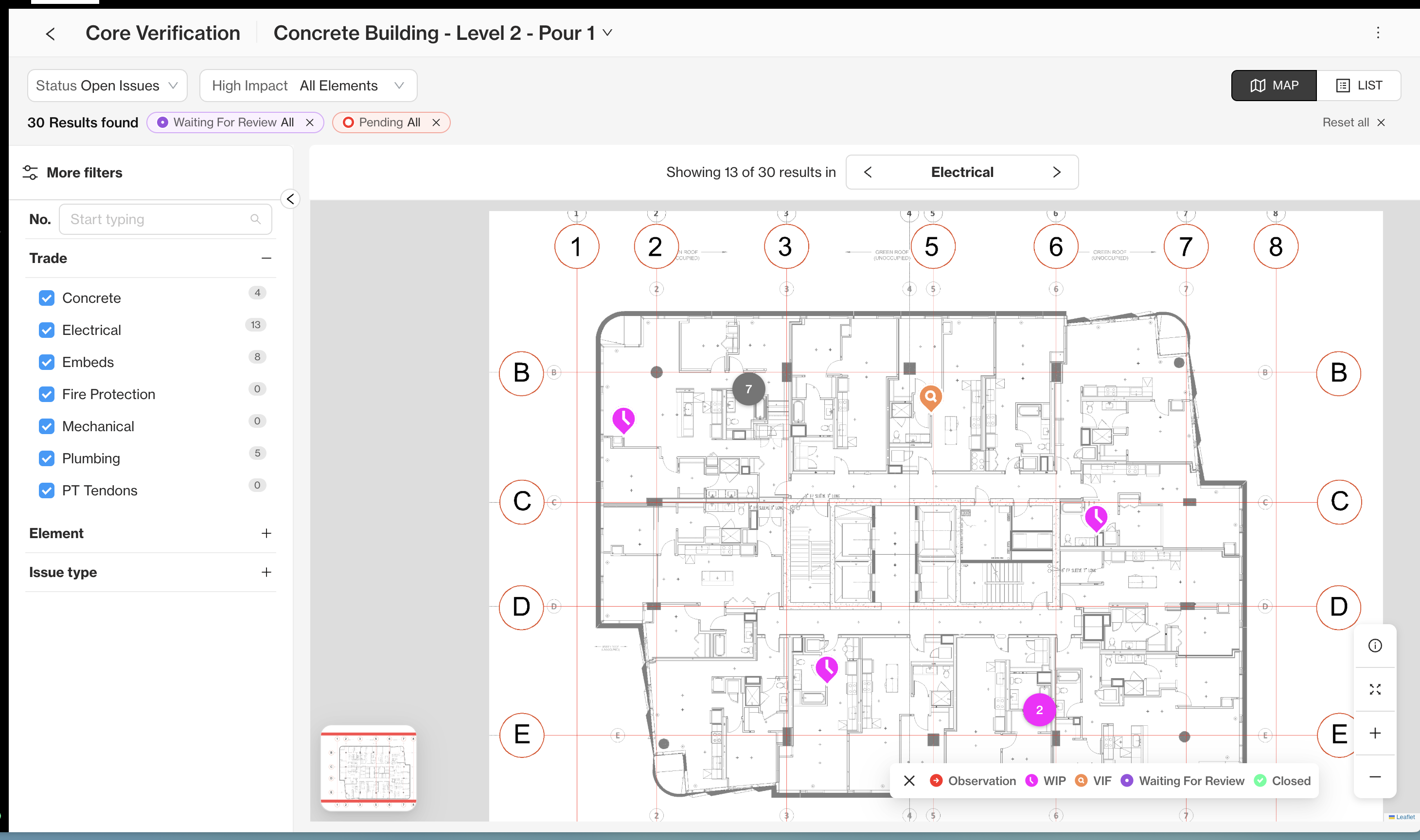Toggle the Embeds trade checkbox
The height and width of the screenshot is (840, 1420).
[x=47, y=362]
